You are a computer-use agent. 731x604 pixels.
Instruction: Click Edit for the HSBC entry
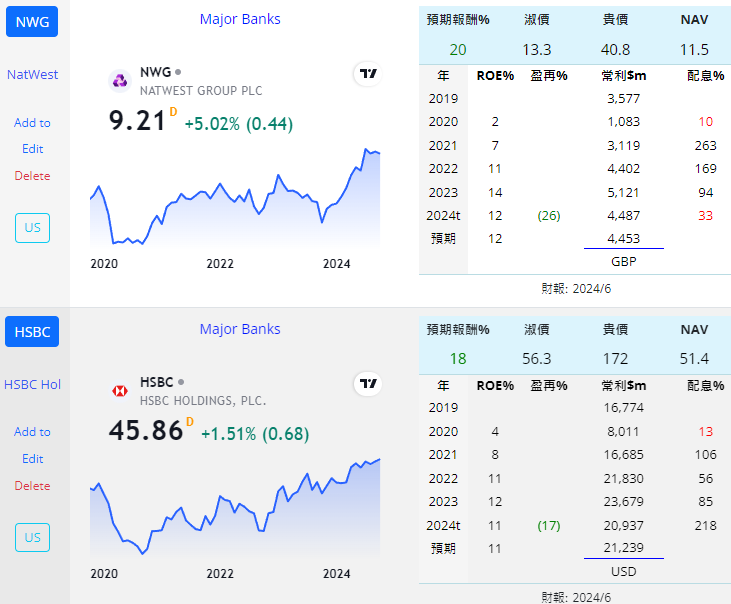point(32,459)
